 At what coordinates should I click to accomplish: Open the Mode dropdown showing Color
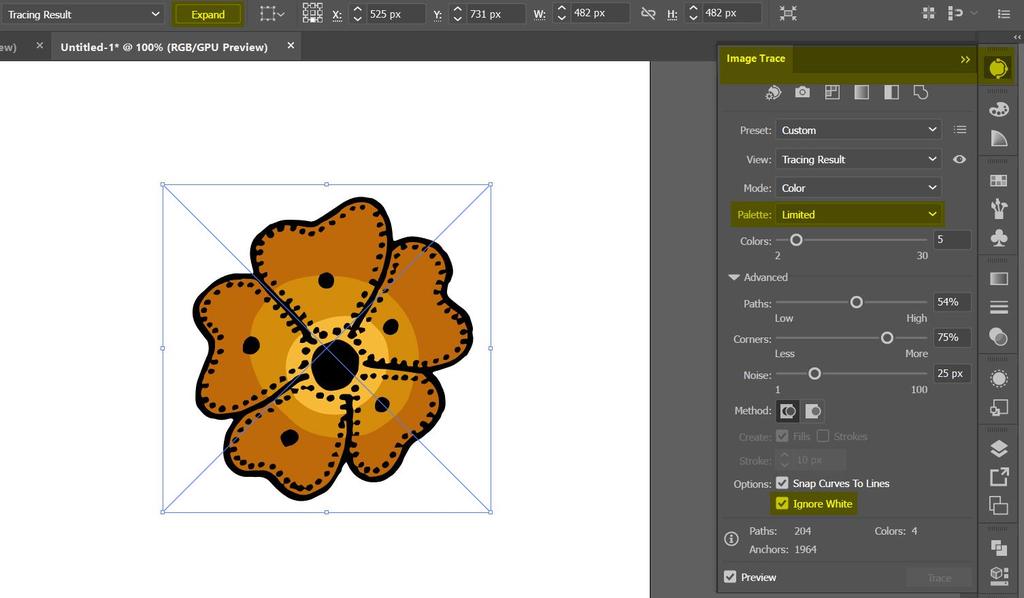point(858,188)
